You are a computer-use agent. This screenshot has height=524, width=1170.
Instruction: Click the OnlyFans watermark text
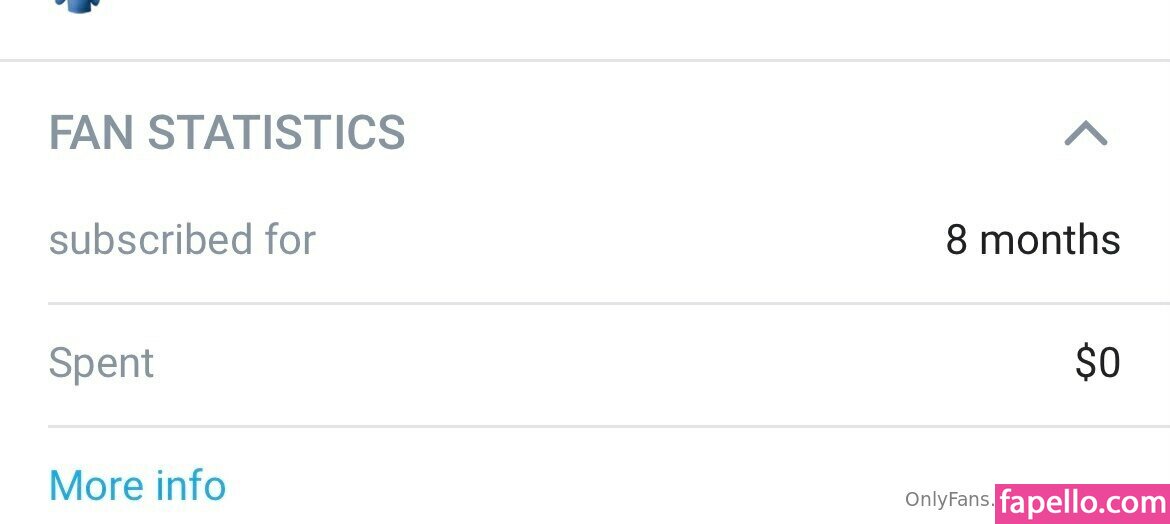948,500
